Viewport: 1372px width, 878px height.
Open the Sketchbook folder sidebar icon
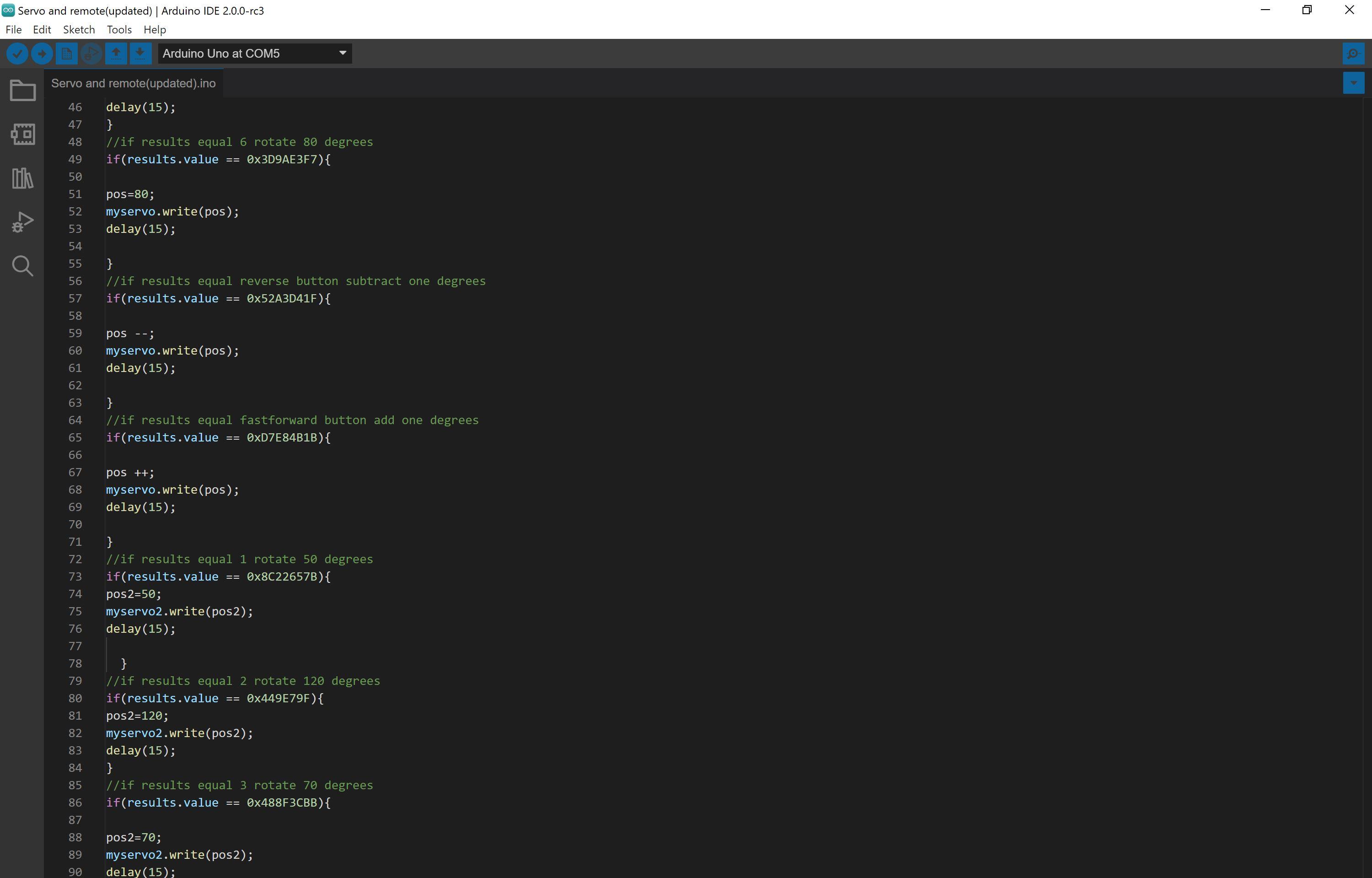coord(23,91)
